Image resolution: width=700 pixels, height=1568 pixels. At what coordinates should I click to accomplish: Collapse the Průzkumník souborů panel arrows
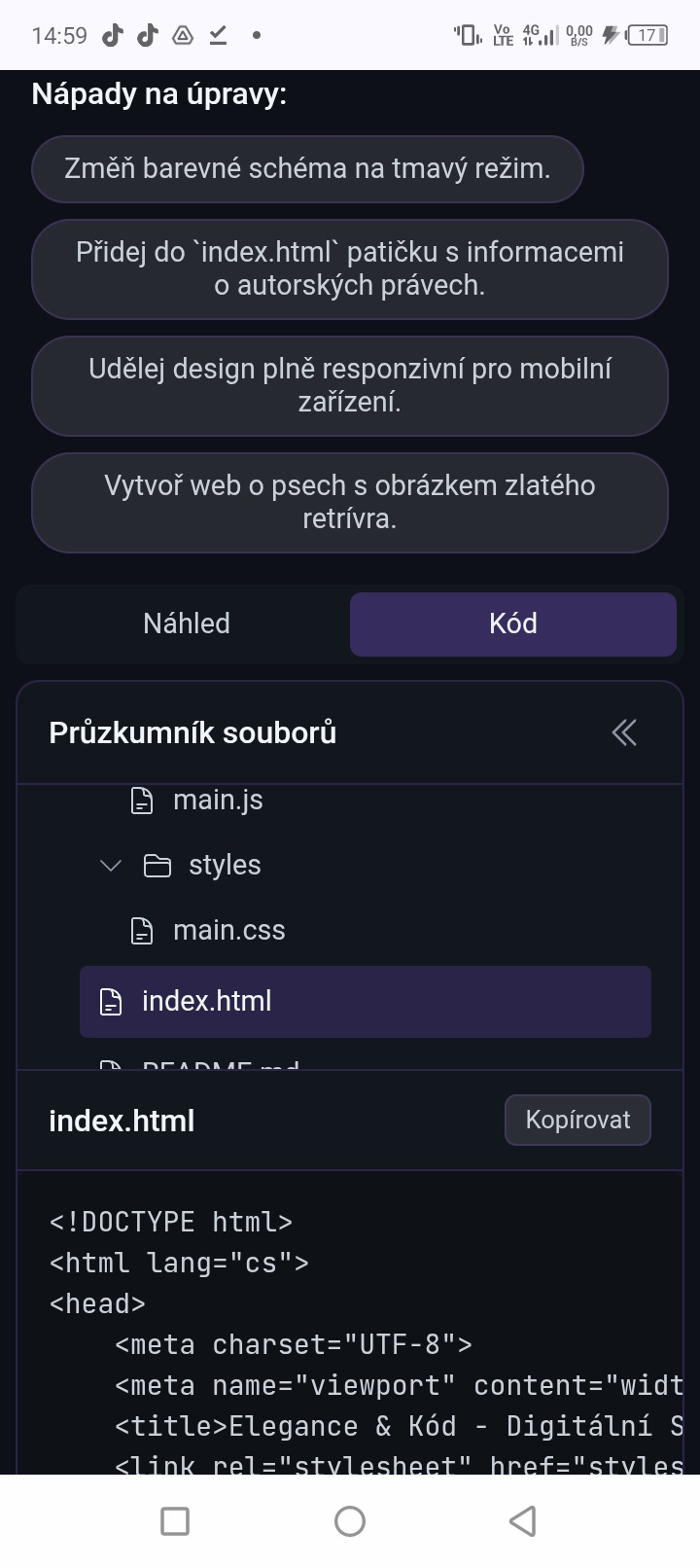[x=624, y=732]
